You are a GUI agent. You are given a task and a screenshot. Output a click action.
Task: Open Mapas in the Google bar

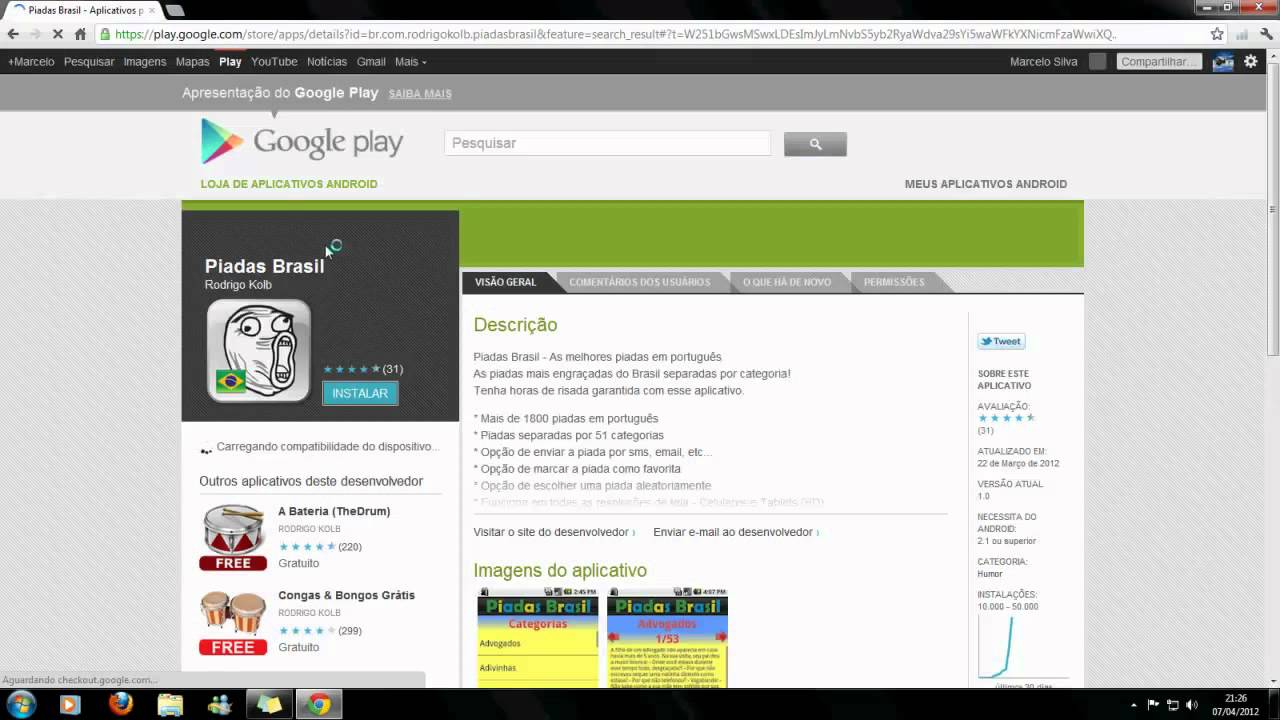tap(192, 61)
